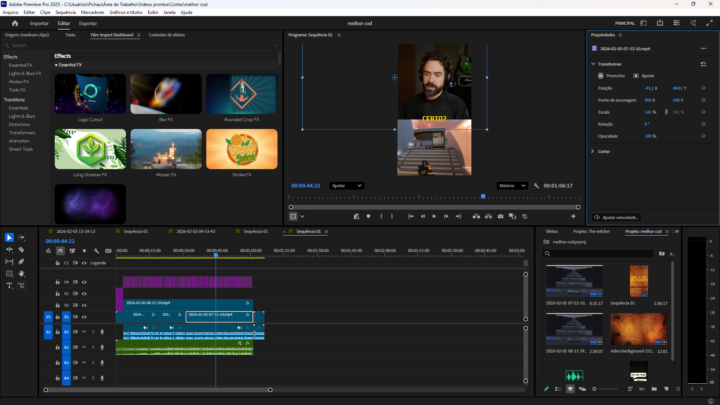Viewport: 720px width, 405px height.
Task: Select the Type tool
Action: (x=9, y=285)
